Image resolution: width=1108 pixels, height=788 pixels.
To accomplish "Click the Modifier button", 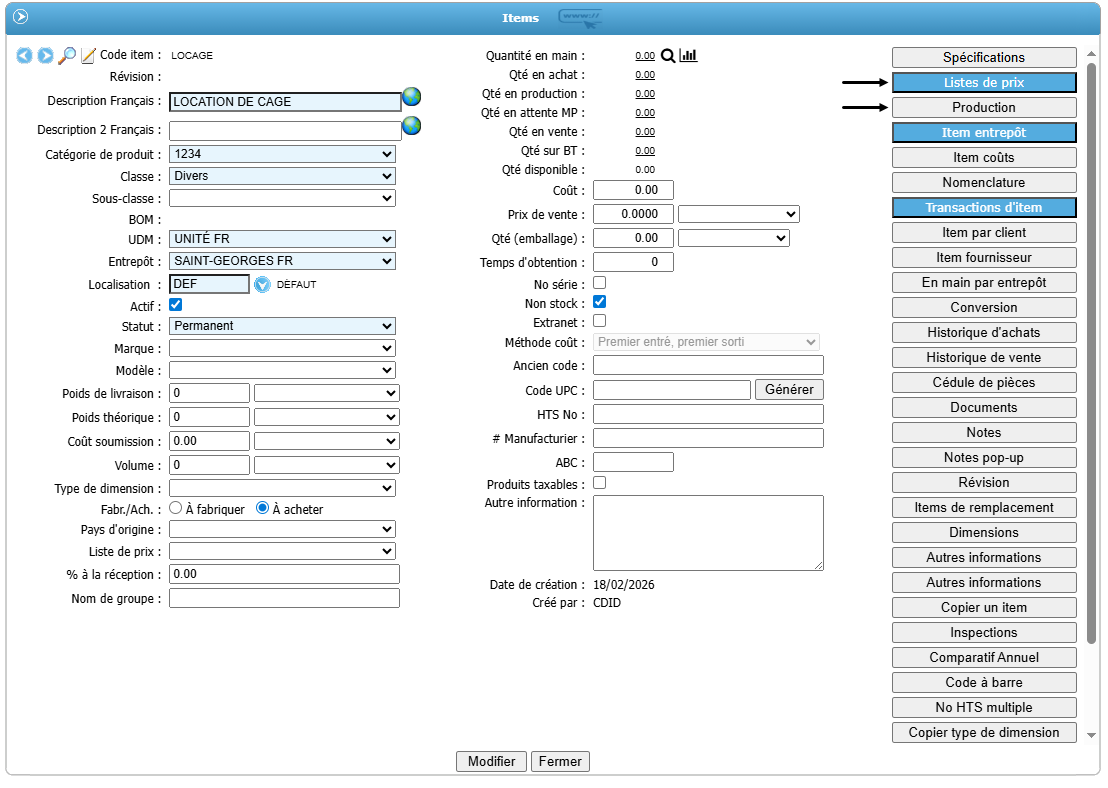I will (491, 761).
